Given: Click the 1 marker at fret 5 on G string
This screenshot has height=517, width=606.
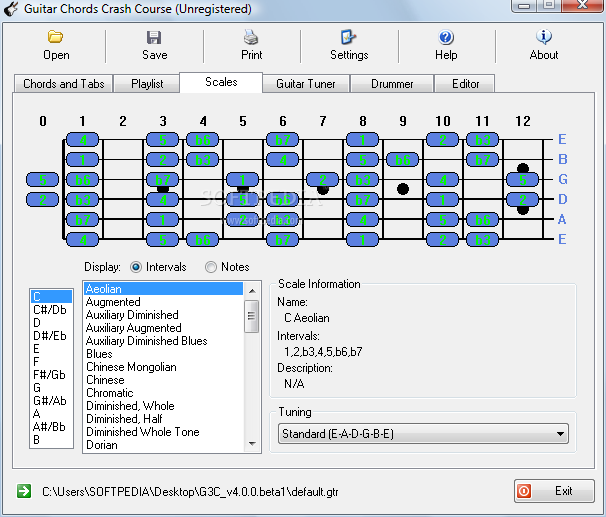Looking at the screenshot, I should coord(242,180).
